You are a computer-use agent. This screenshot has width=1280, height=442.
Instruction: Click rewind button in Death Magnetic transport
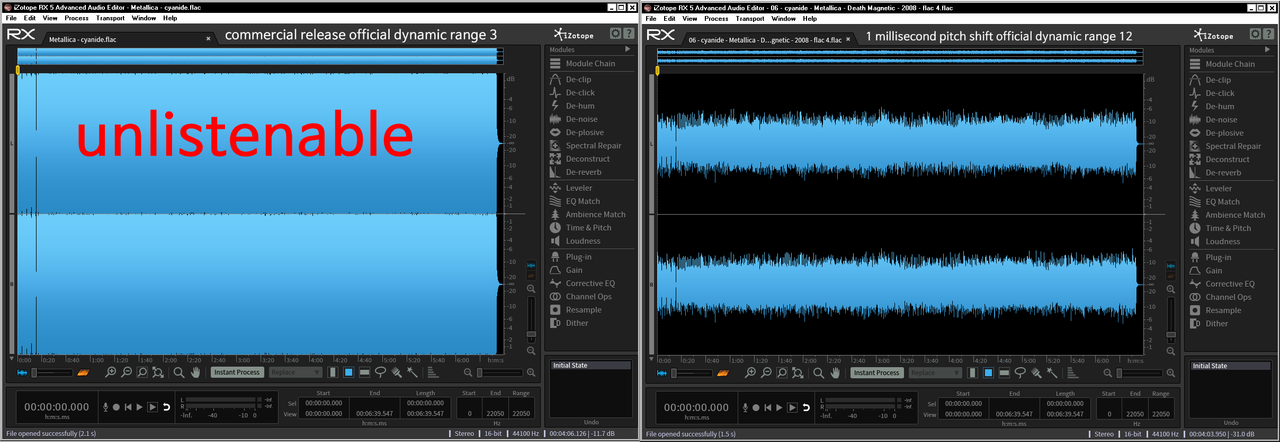(x=768, y=407)
